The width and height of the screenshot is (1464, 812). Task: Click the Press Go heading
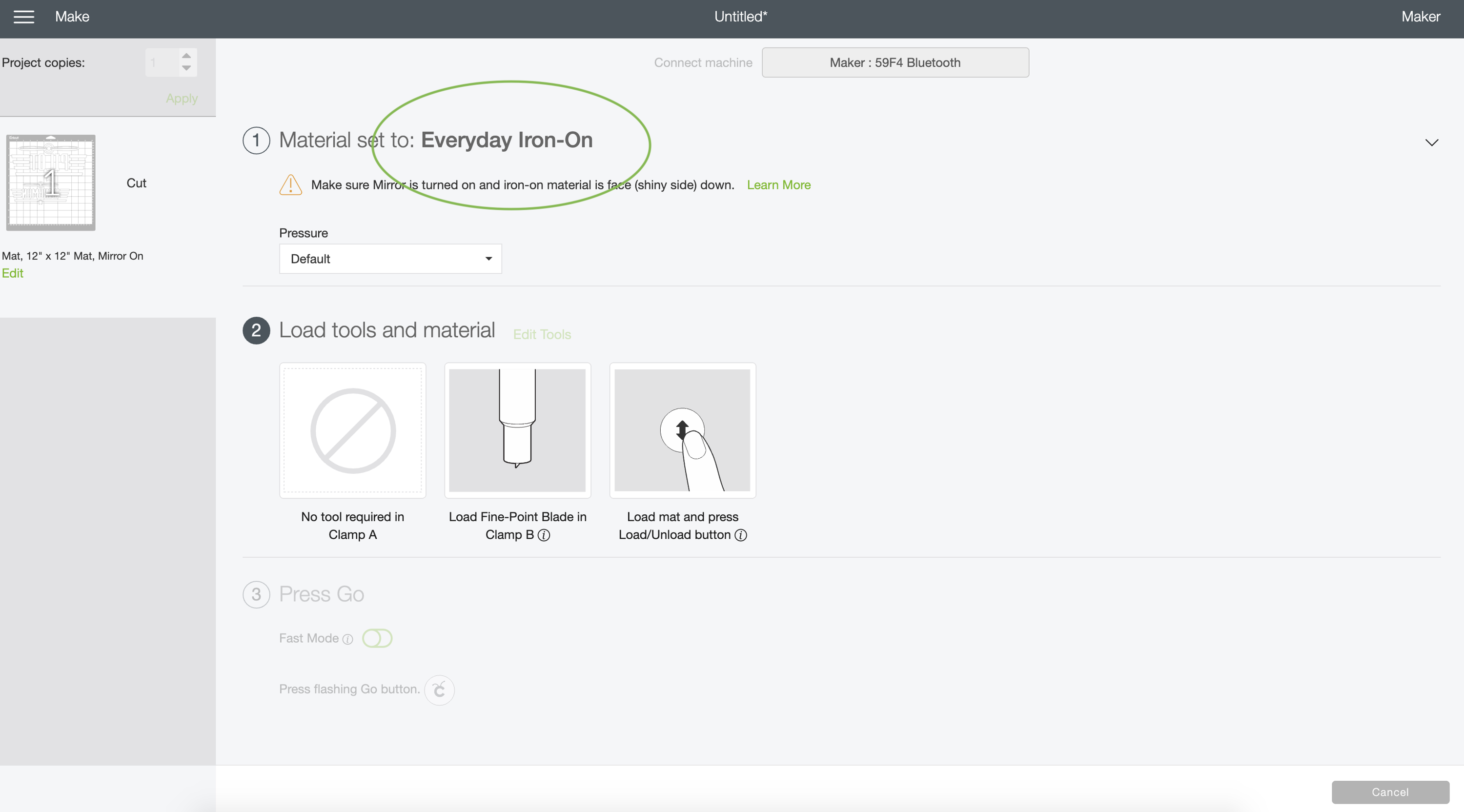322,594
